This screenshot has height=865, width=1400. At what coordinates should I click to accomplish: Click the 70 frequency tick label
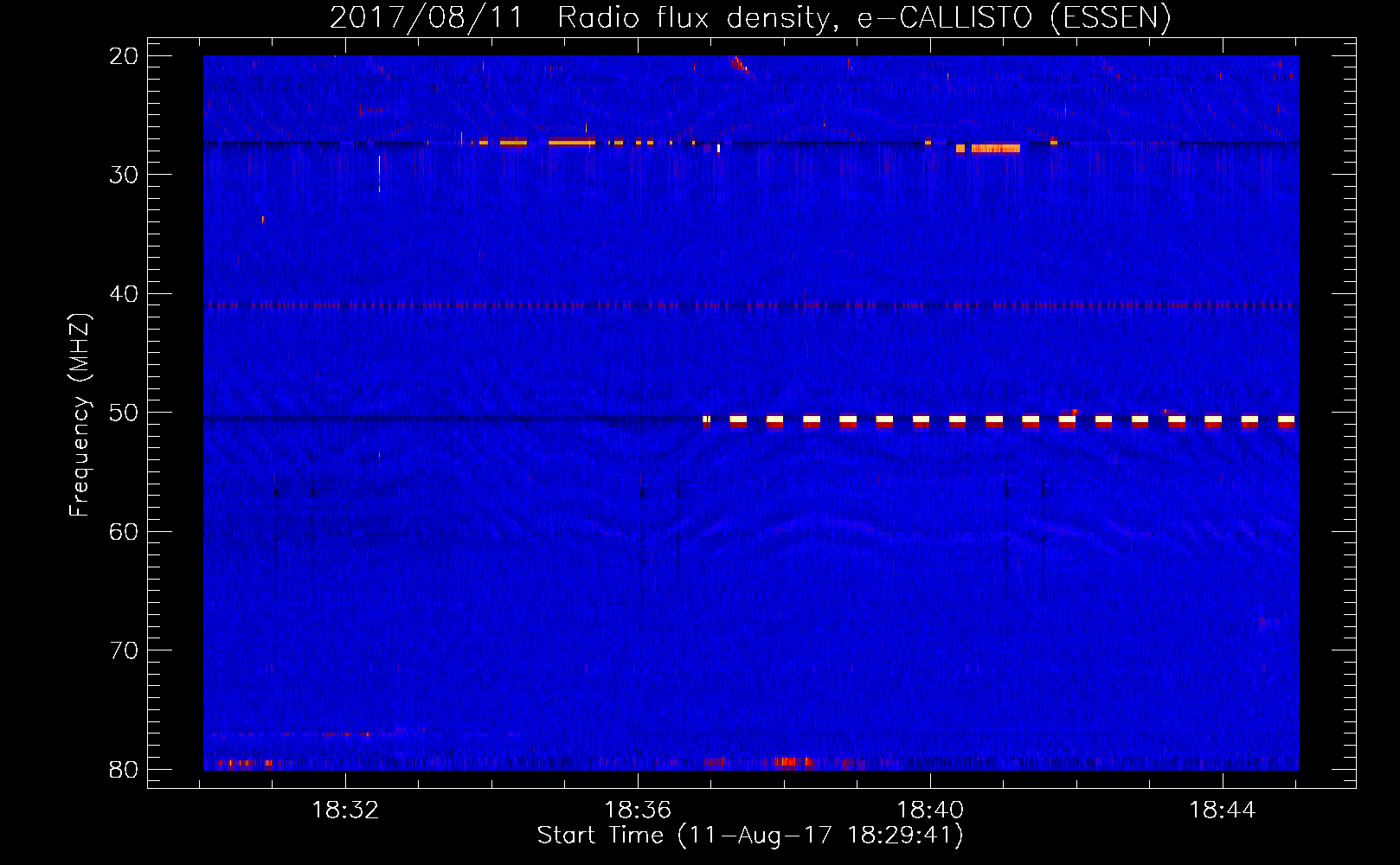tap(124, 650)
